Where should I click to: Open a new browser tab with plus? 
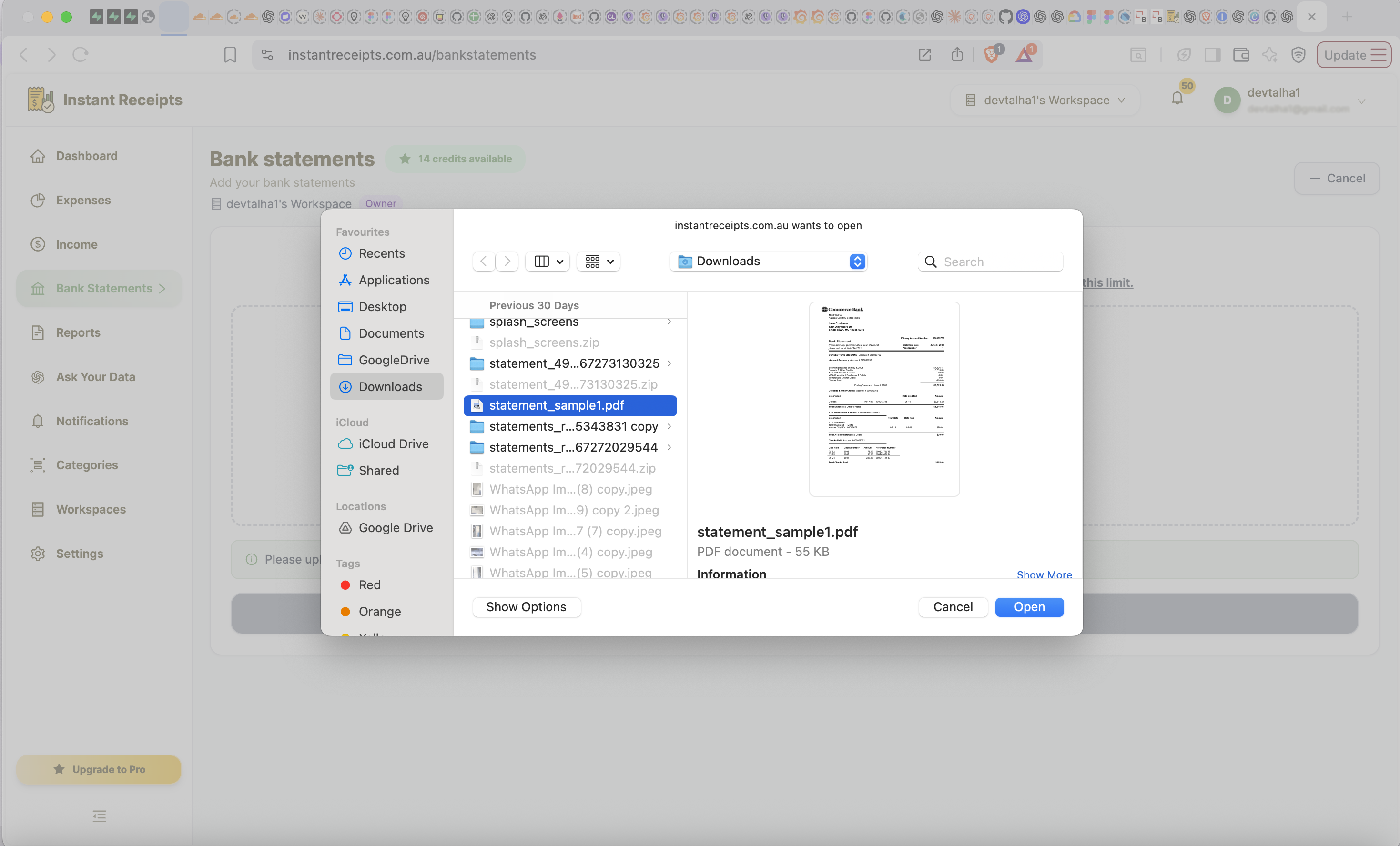point(1346,17)
